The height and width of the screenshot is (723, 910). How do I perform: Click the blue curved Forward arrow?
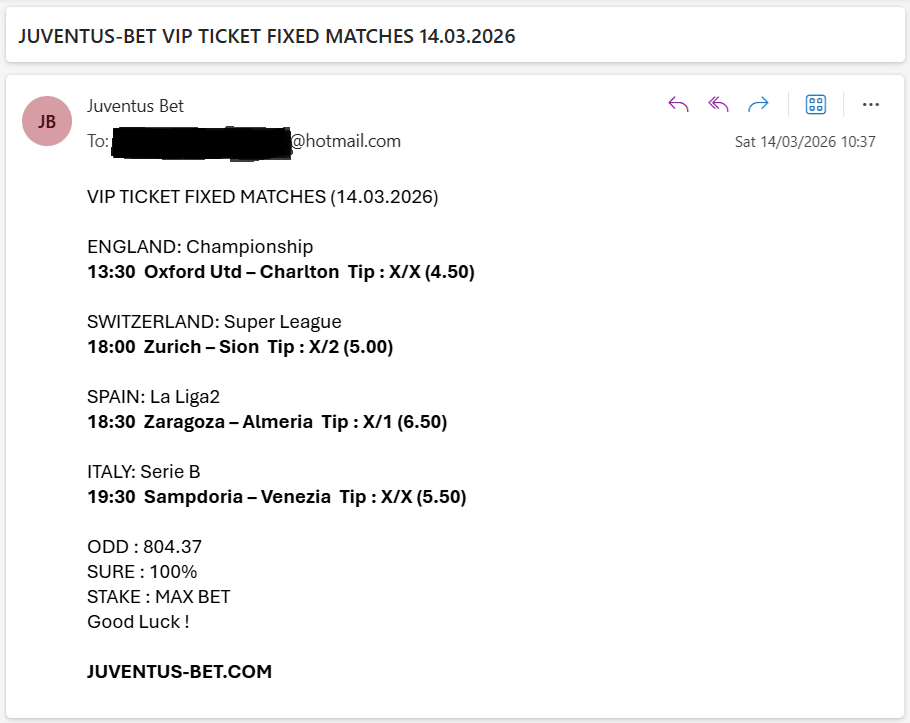758,103
